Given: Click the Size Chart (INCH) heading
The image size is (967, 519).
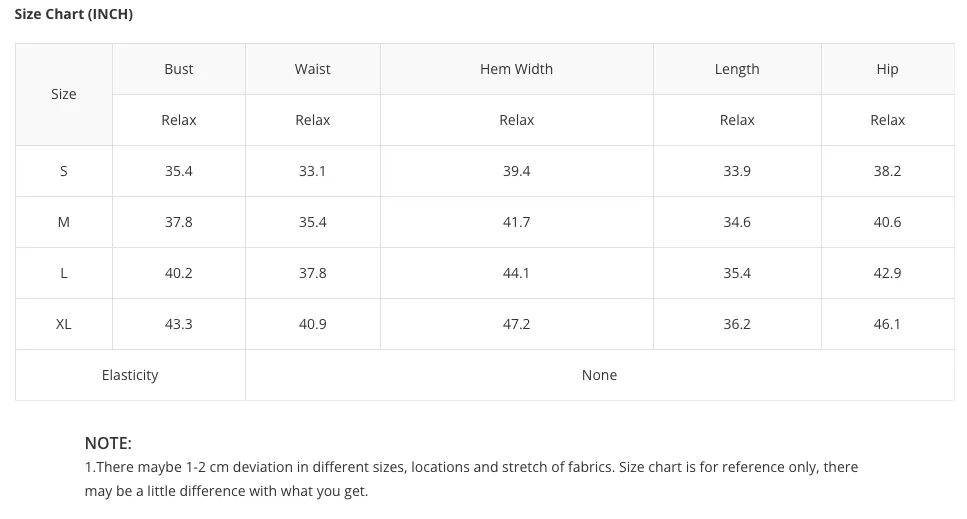Looking at the screenshot, I should (73, 14).
